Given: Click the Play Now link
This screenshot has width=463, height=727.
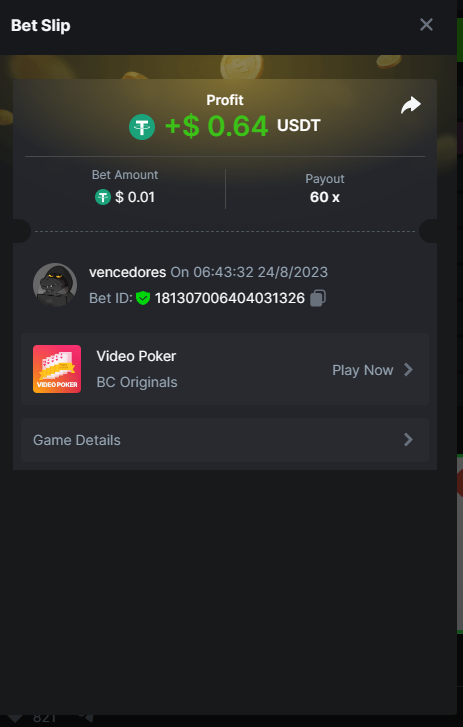Looking at the screenshot, I should click(x=362, y=370).
